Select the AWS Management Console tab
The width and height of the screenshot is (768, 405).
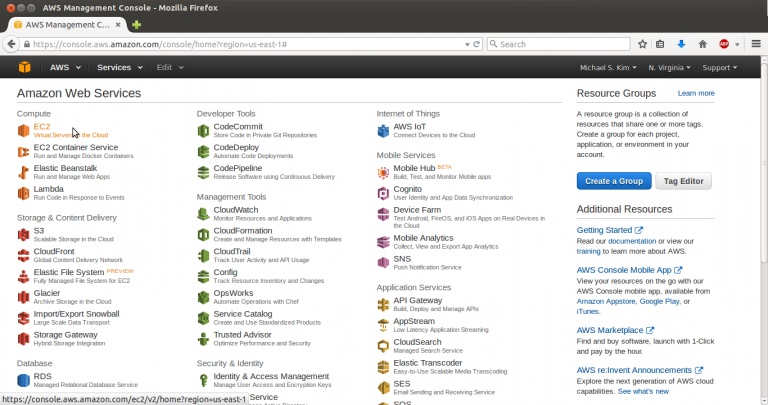pos(67,24)
